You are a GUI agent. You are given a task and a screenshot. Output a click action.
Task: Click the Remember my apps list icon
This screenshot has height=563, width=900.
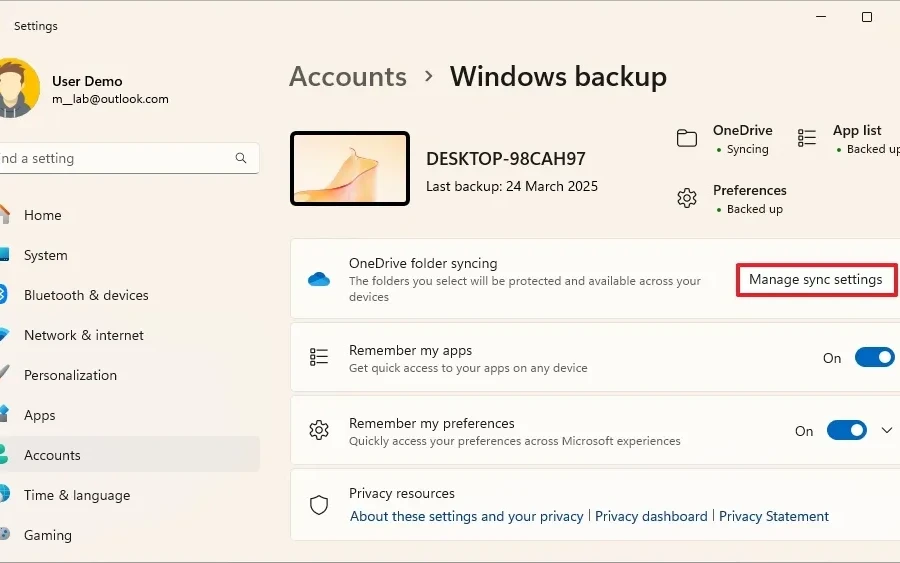(x=319, y=357)
